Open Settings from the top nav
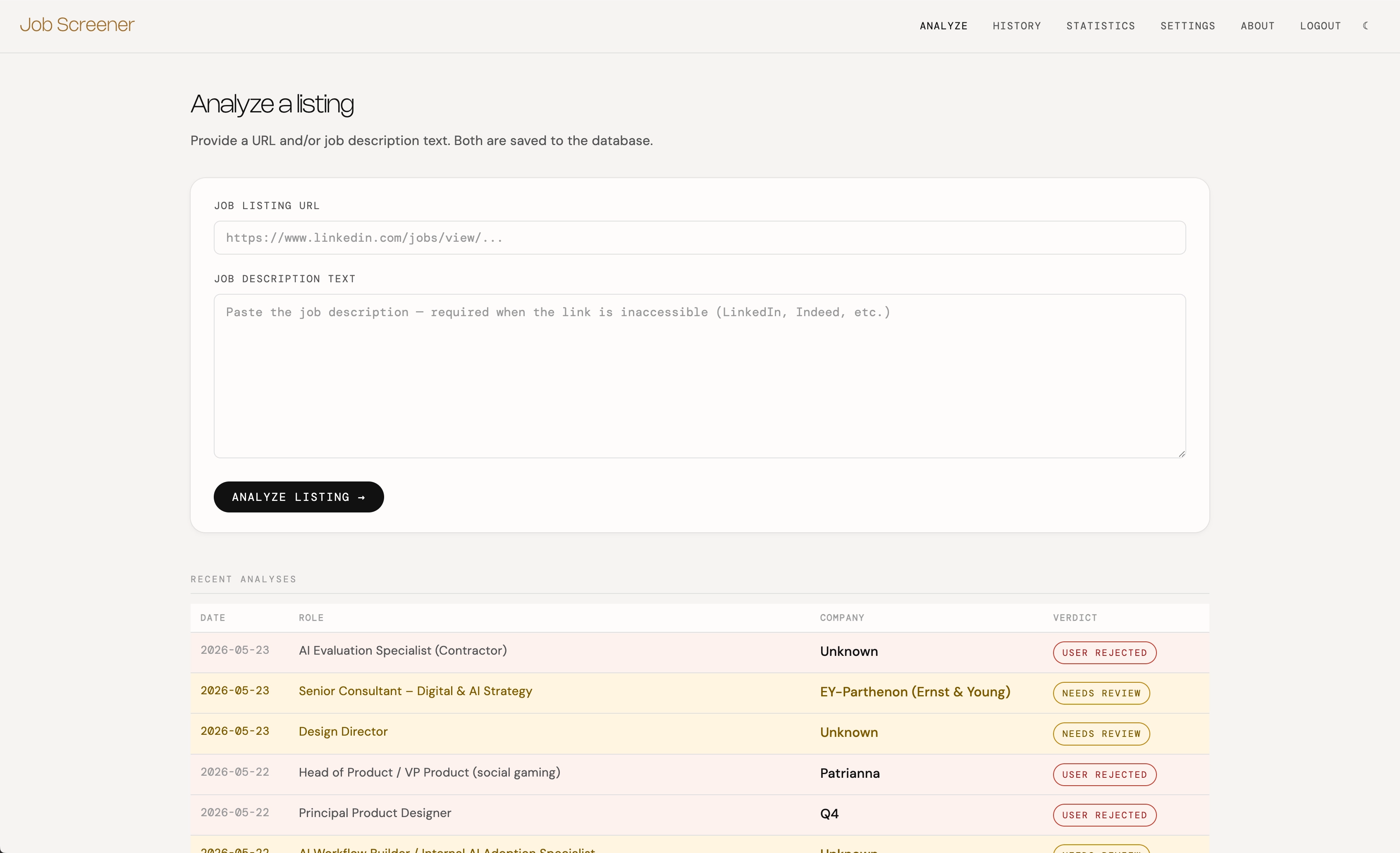The width and height of the screenshot is (1400, 853). point(1187,26)
